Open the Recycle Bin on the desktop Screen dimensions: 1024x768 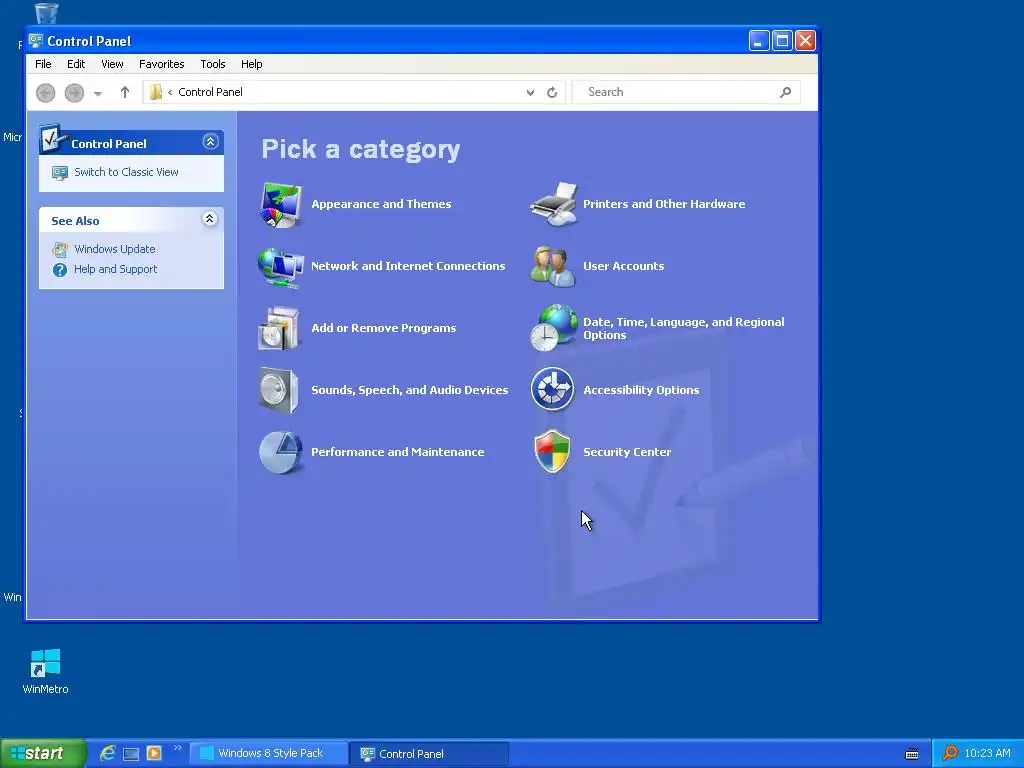[46, 12]
